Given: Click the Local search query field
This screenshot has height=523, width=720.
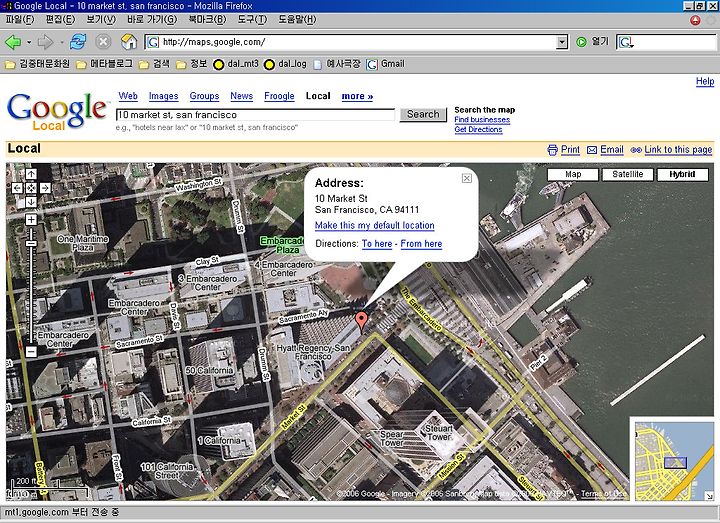Looking at the screenshot, I should [x=255, y=115].
